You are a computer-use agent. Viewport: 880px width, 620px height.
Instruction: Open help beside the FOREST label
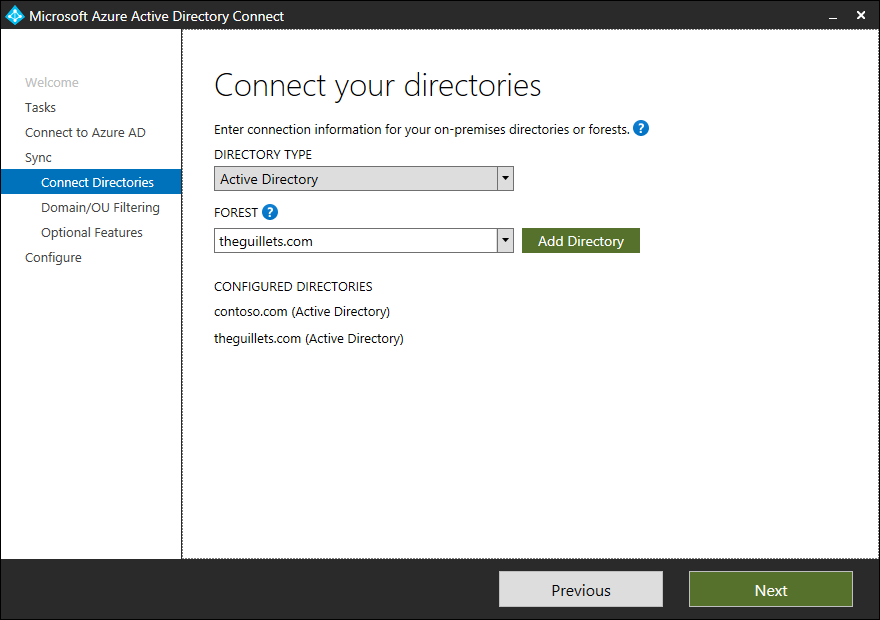[x=270, y=212]
